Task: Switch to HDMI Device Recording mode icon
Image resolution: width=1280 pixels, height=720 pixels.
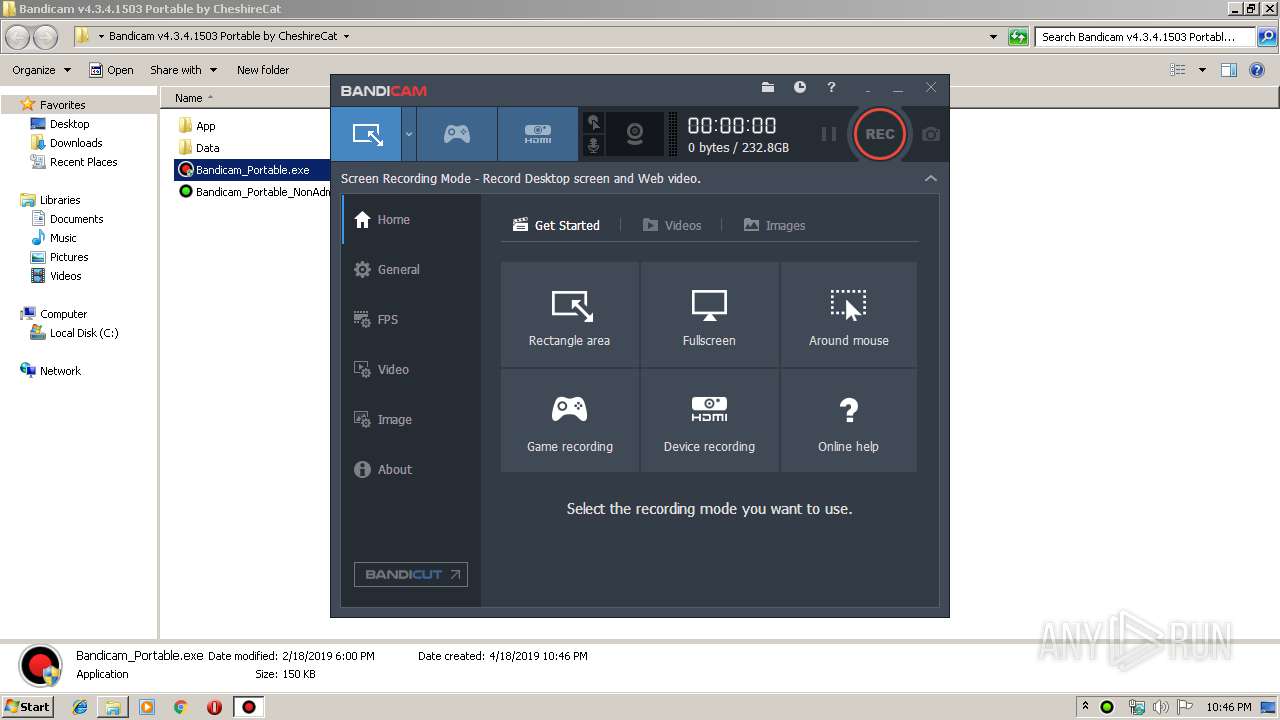Action: (538, 134)
